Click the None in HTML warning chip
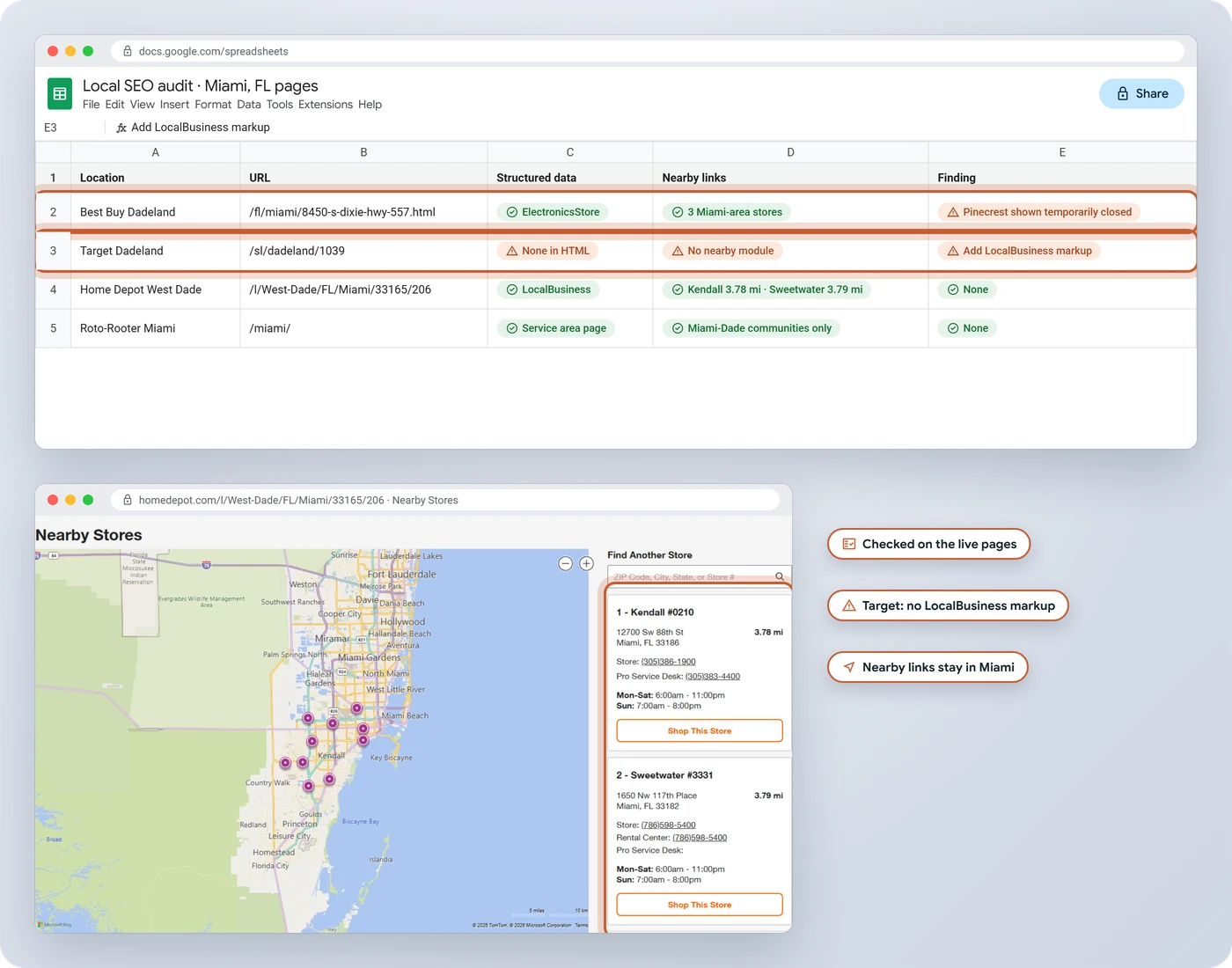 click(x=547, y=251)
